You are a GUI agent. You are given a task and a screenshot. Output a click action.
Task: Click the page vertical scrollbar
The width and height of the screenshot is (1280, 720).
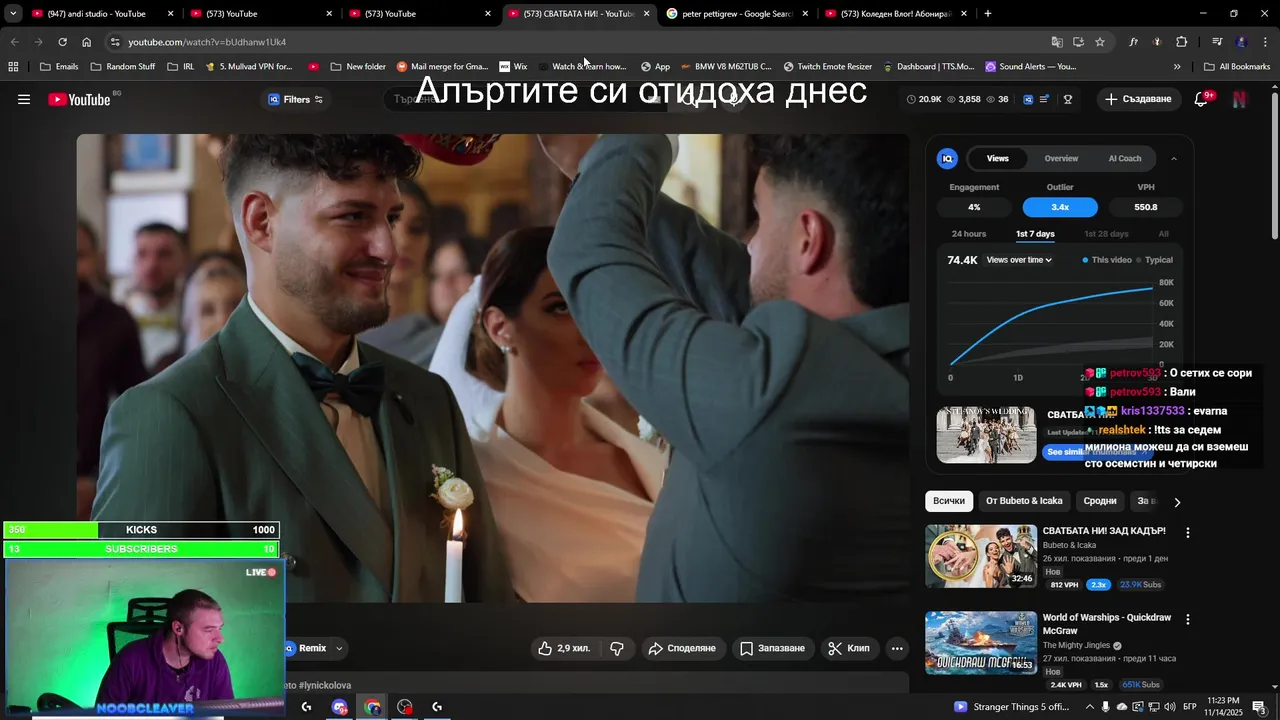point(1274,165)
